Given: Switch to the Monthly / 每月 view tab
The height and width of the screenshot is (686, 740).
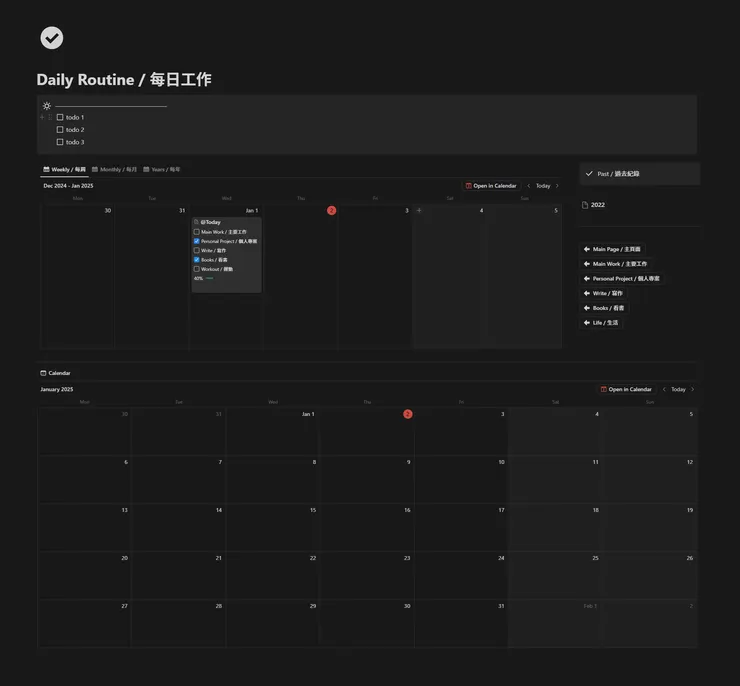Looking at the screenshot, I should point(114,169).
